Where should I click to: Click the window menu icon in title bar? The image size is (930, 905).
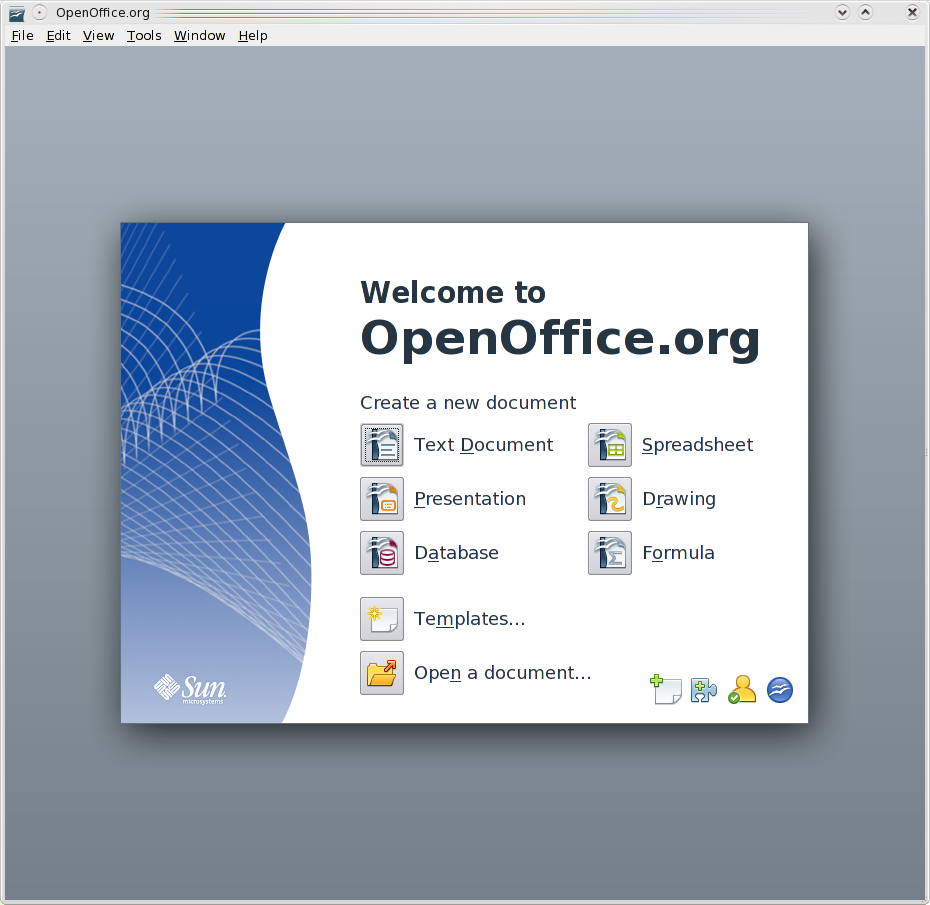click(16, 12)
